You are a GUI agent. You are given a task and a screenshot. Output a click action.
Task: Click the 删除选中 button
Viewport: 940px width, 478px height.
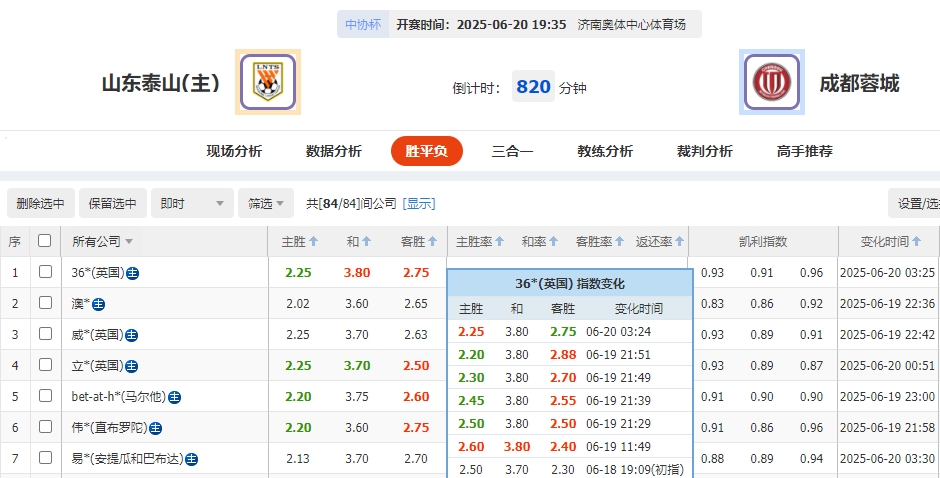40,203
